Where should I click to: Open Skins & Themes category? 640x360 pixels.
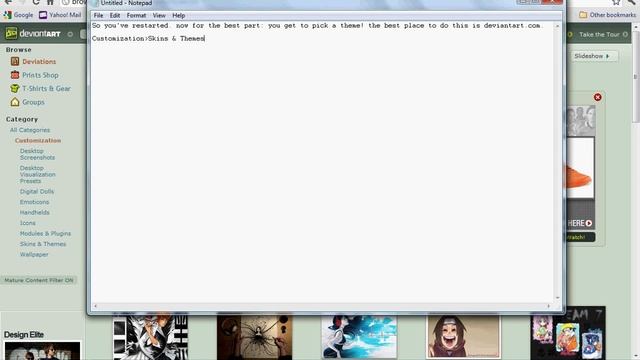pyautogui.click(x=43, y=244)
